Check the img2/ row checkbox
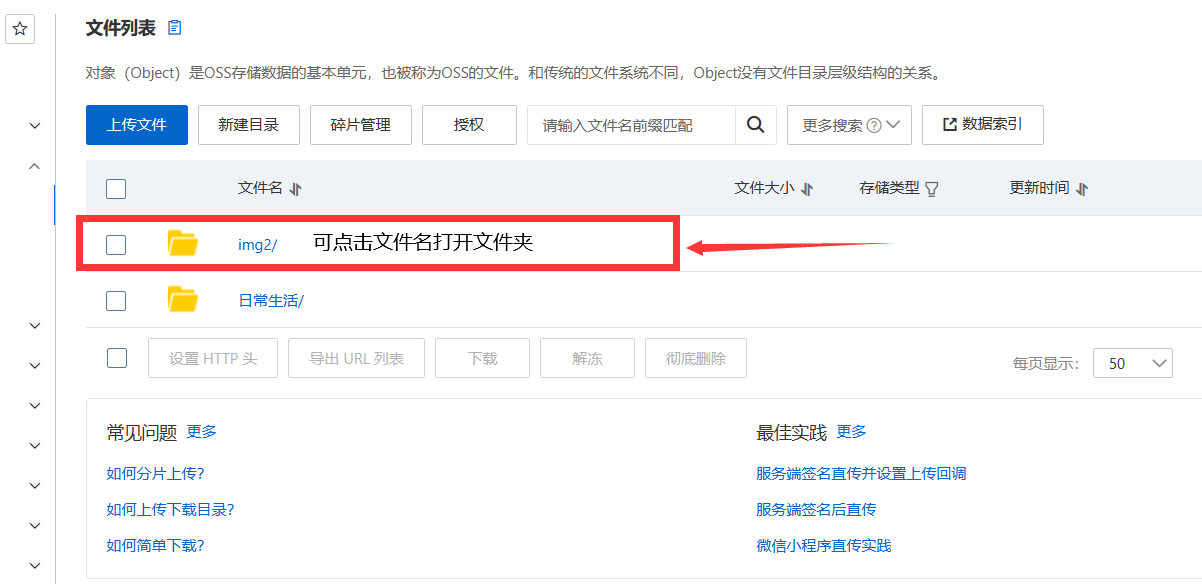Viewport: 1202px width, 584px height. 116,244
